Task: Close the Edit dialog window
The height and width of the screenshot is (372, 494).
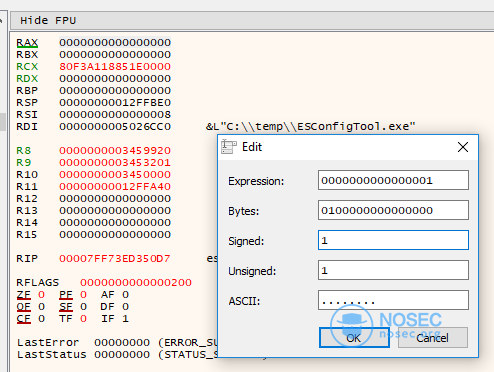Action: (463, 147)
